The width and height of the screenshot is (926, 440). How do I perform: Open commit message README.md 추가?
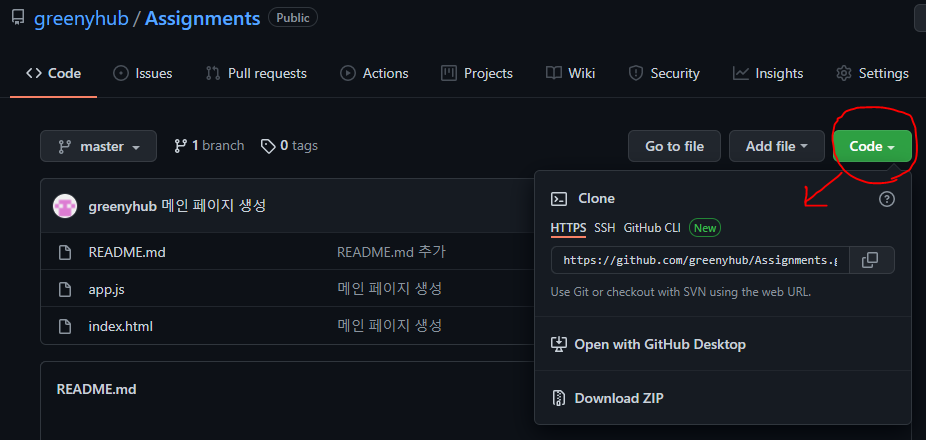click(x=391, y=252)
